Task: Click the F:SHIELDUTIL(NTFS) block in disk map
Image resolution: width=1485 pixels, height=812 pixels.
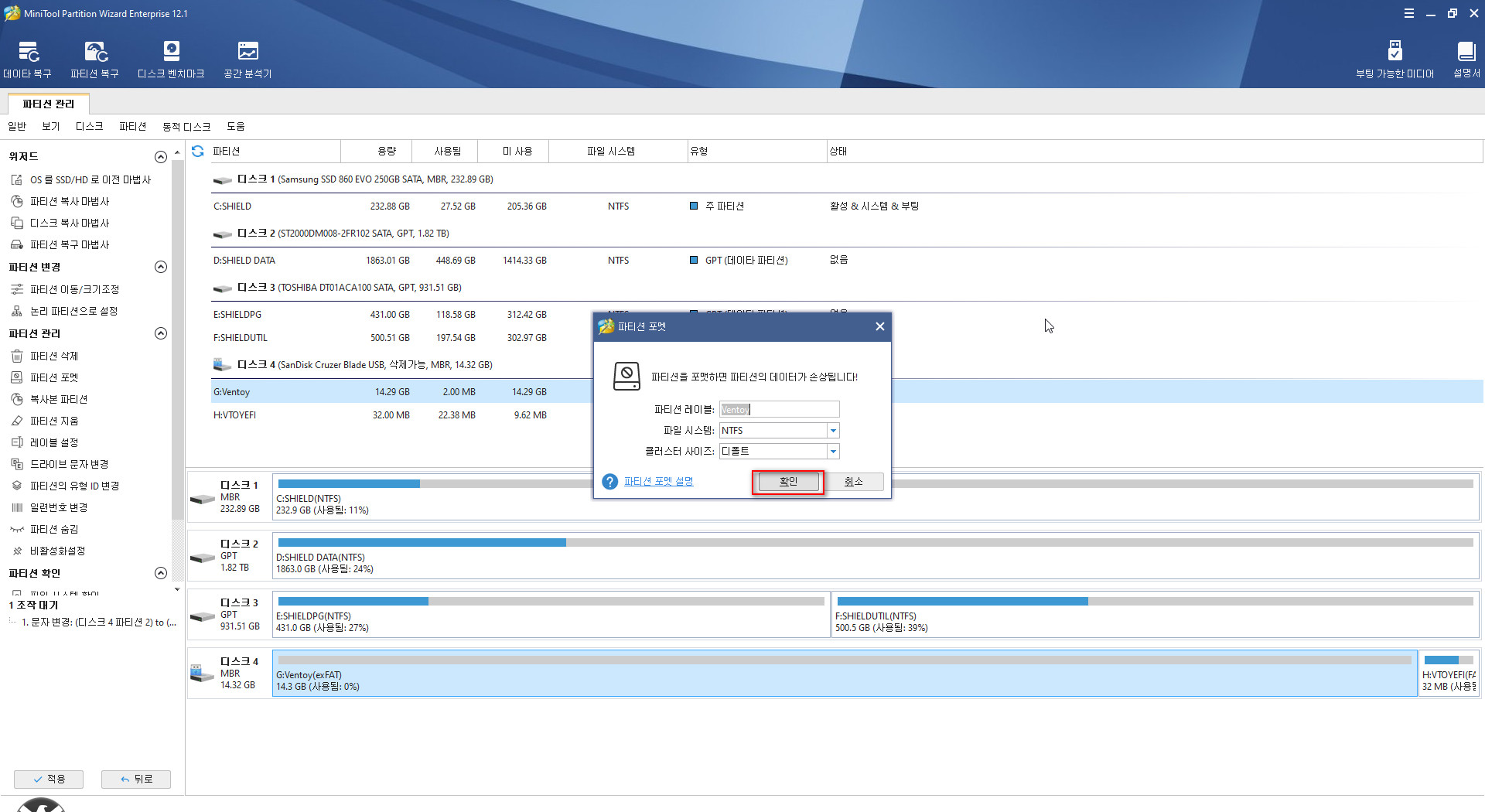Action: point(1156,615)
